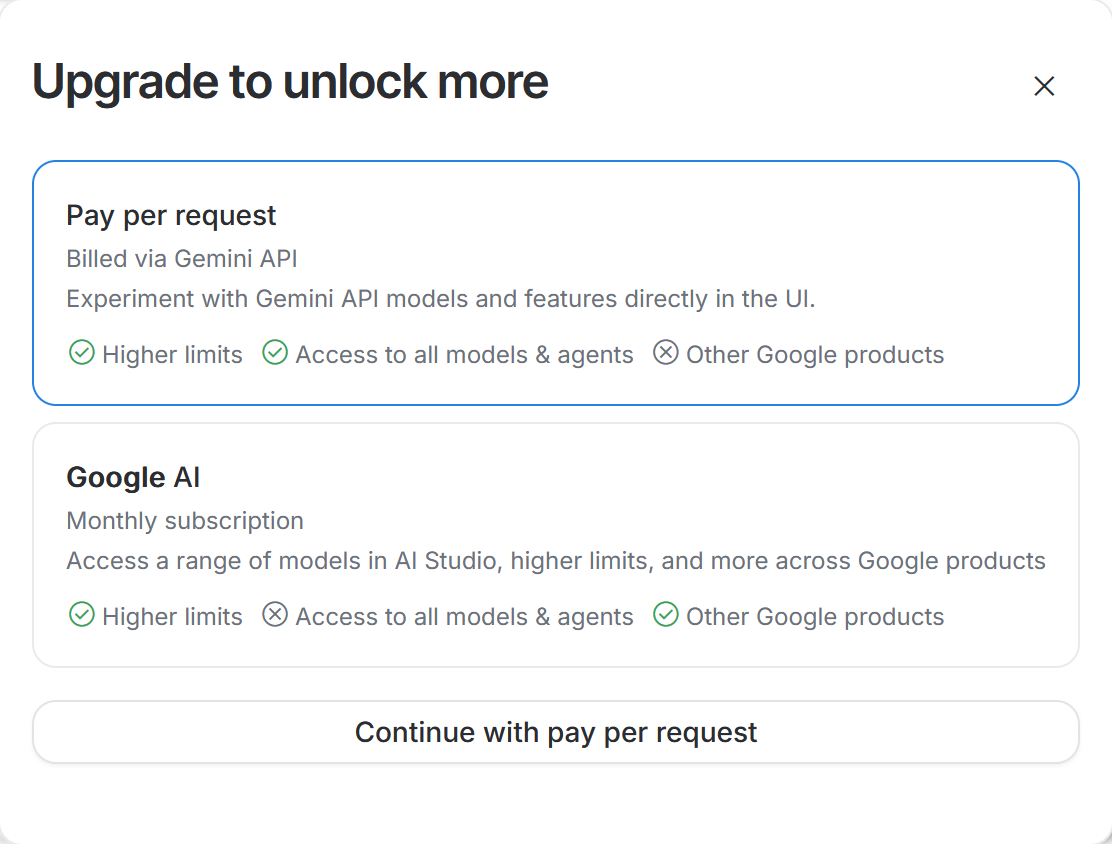Click crossed circle icon for all models in Google AI
Screen dimensions: 1112x844
pyautogui.click(x=275, y=615)
